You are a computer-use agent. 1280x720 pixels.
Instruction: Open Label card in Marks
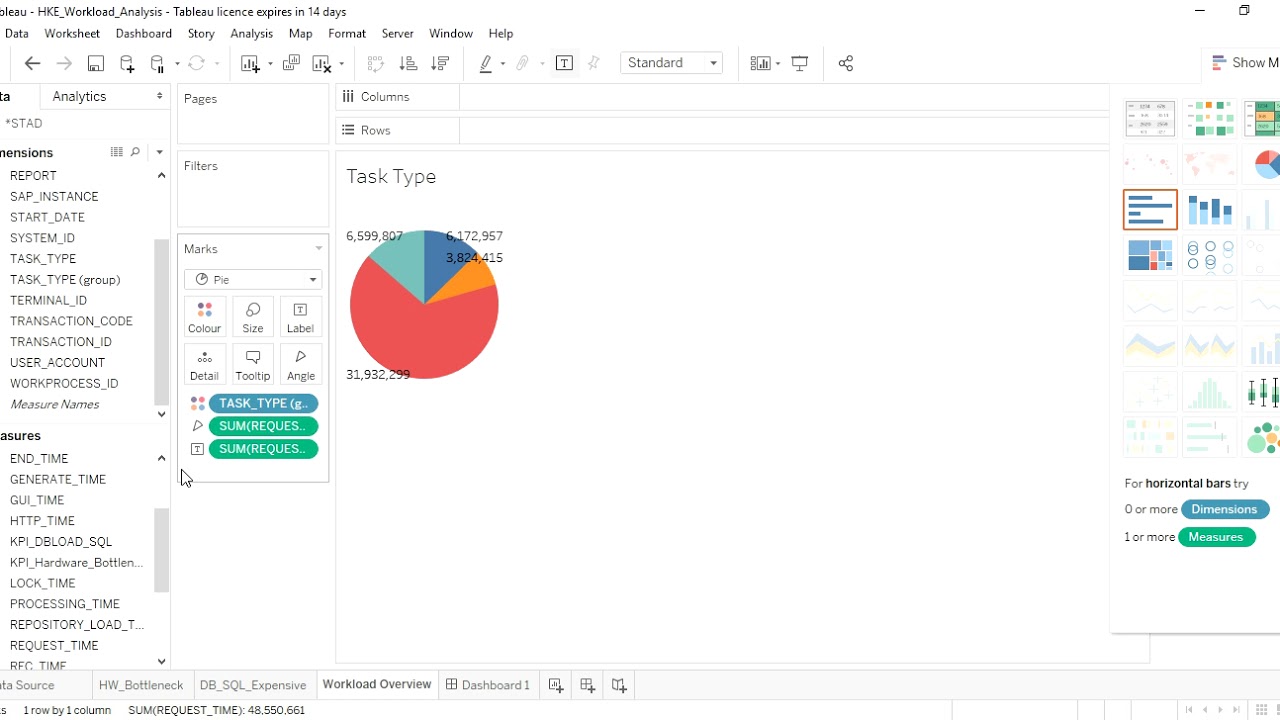pyautogui.click(x=301, y=317)
